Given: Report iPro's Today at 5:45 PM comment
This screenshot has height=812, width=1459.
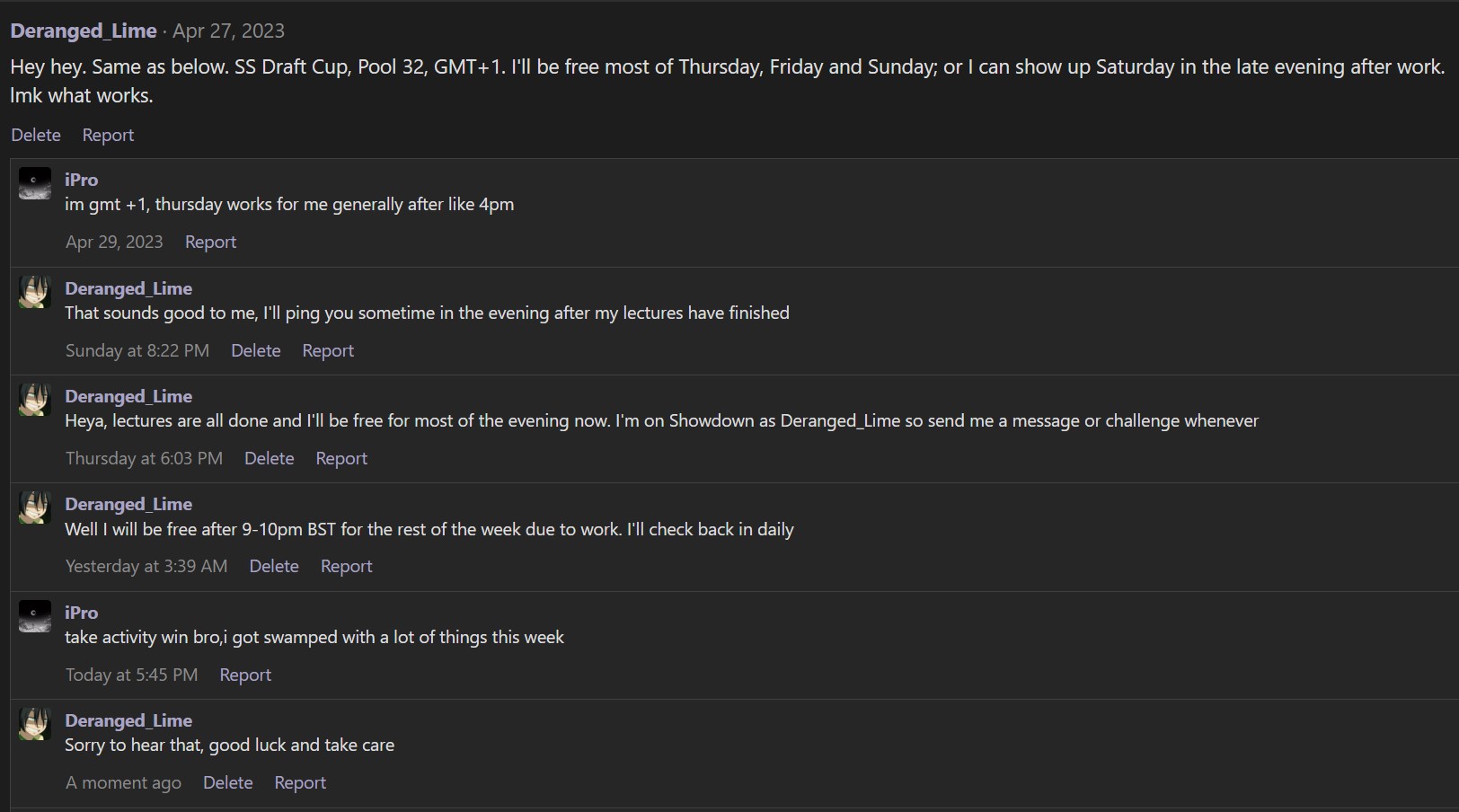Looking at the screenshot, I should pos(245,675).
